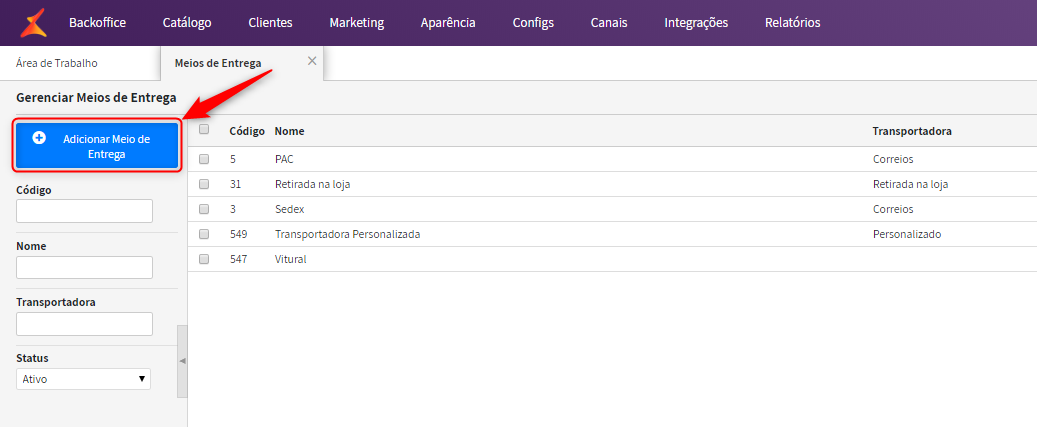The image size is (1037, 427).
Task: Open the Backoffice menu
Action: pyautogui.click(x=97, y=22)
